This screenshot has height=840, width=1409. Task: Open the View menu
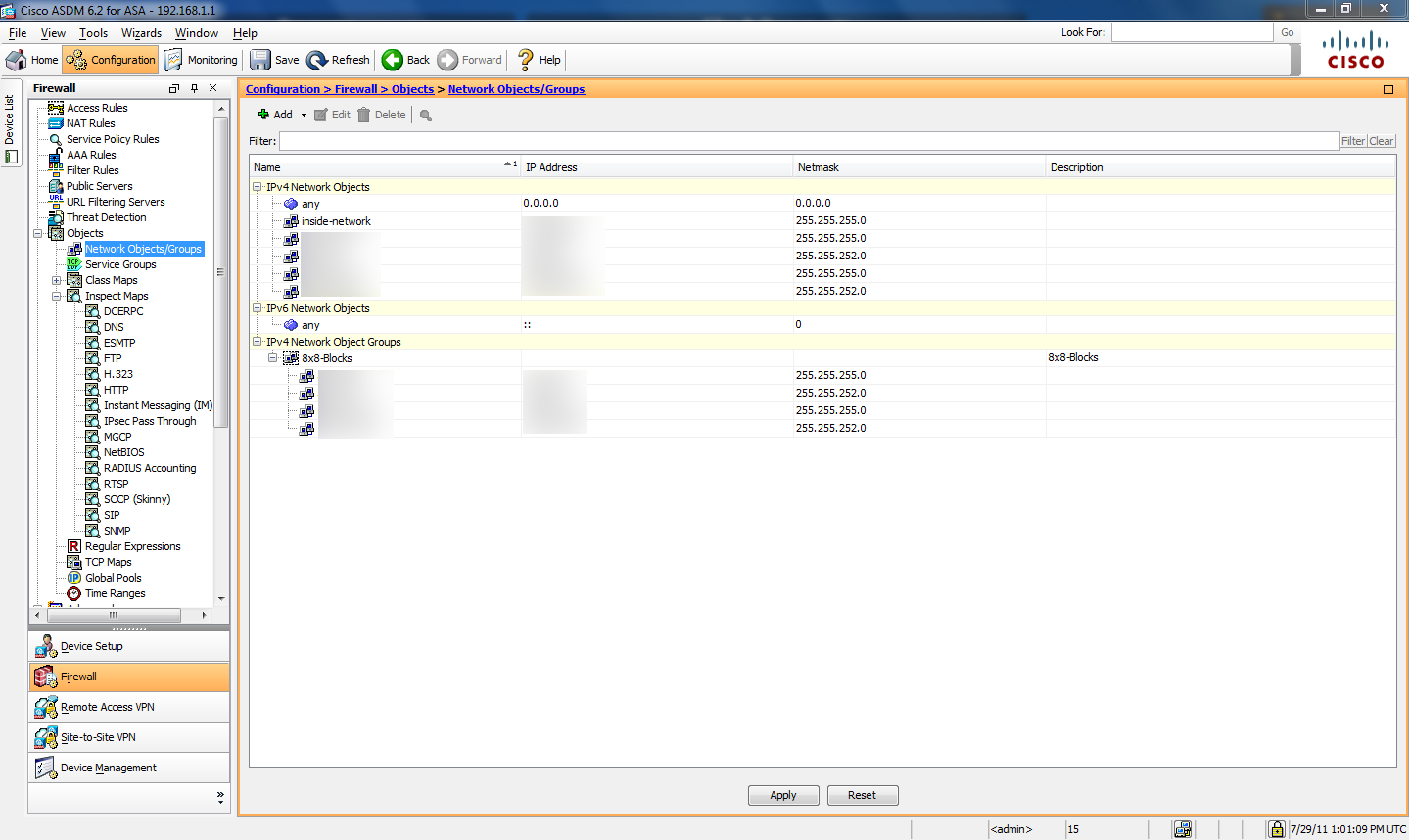pos(53,33)
